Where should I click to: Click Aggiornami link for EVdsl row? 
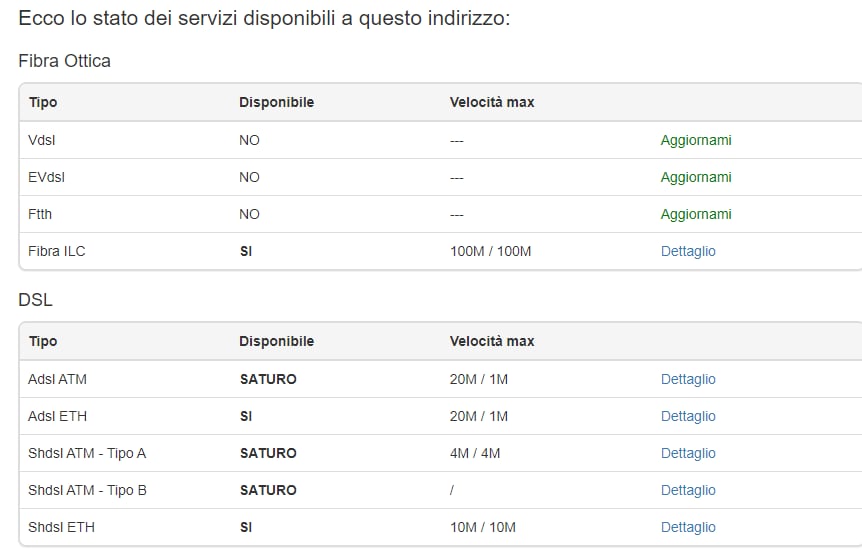[x=696, y=177]
